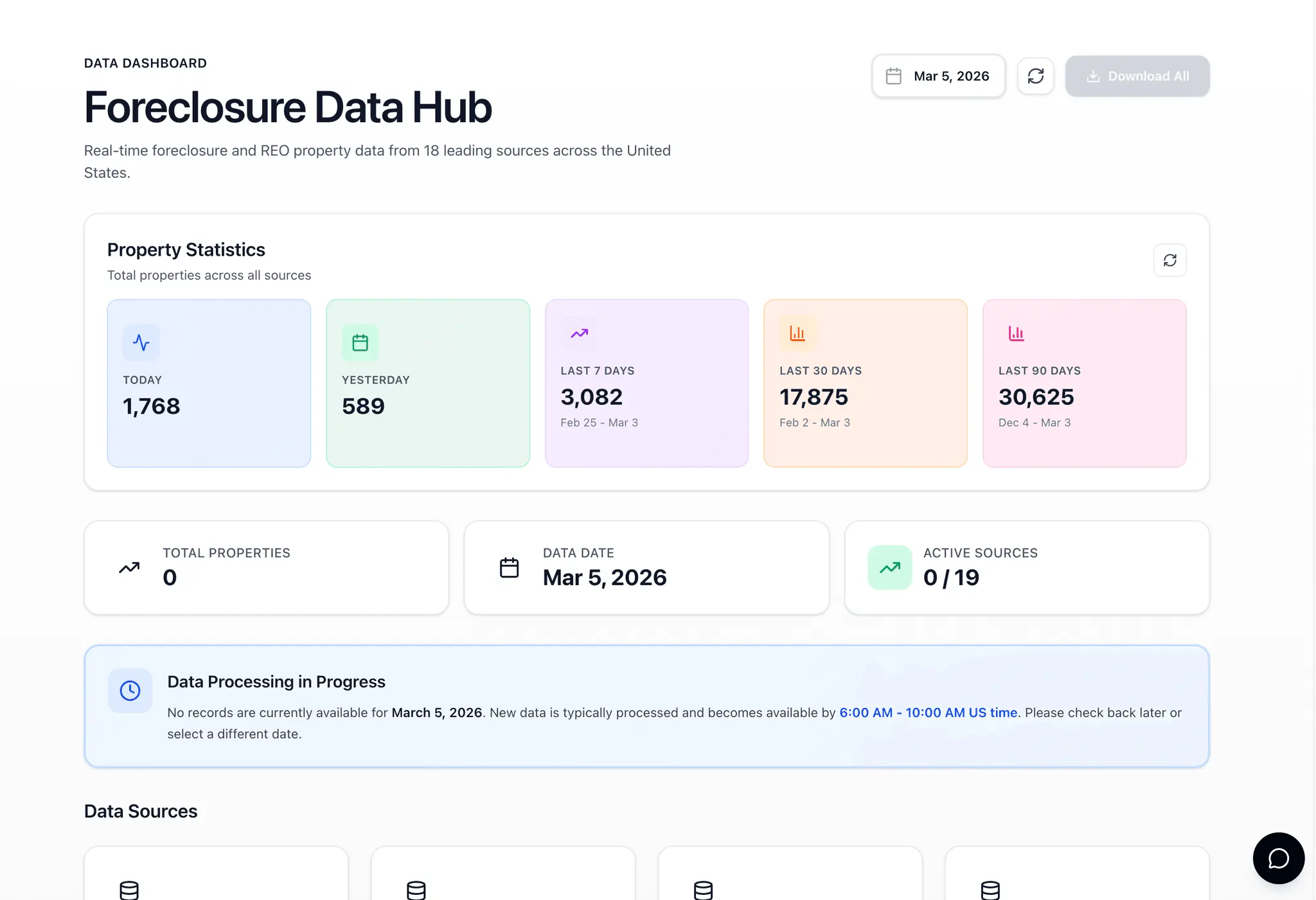
Task: Click the bold 'March 5, 2026' in the notice
Action: tap(437, 712)
